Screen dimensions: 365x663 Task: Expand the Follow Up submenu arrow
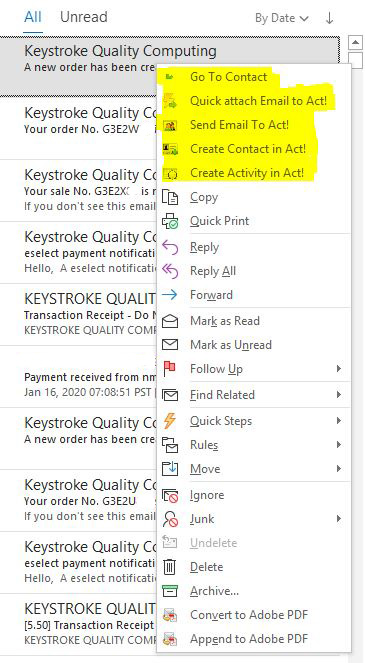click(x=339, y=369)
